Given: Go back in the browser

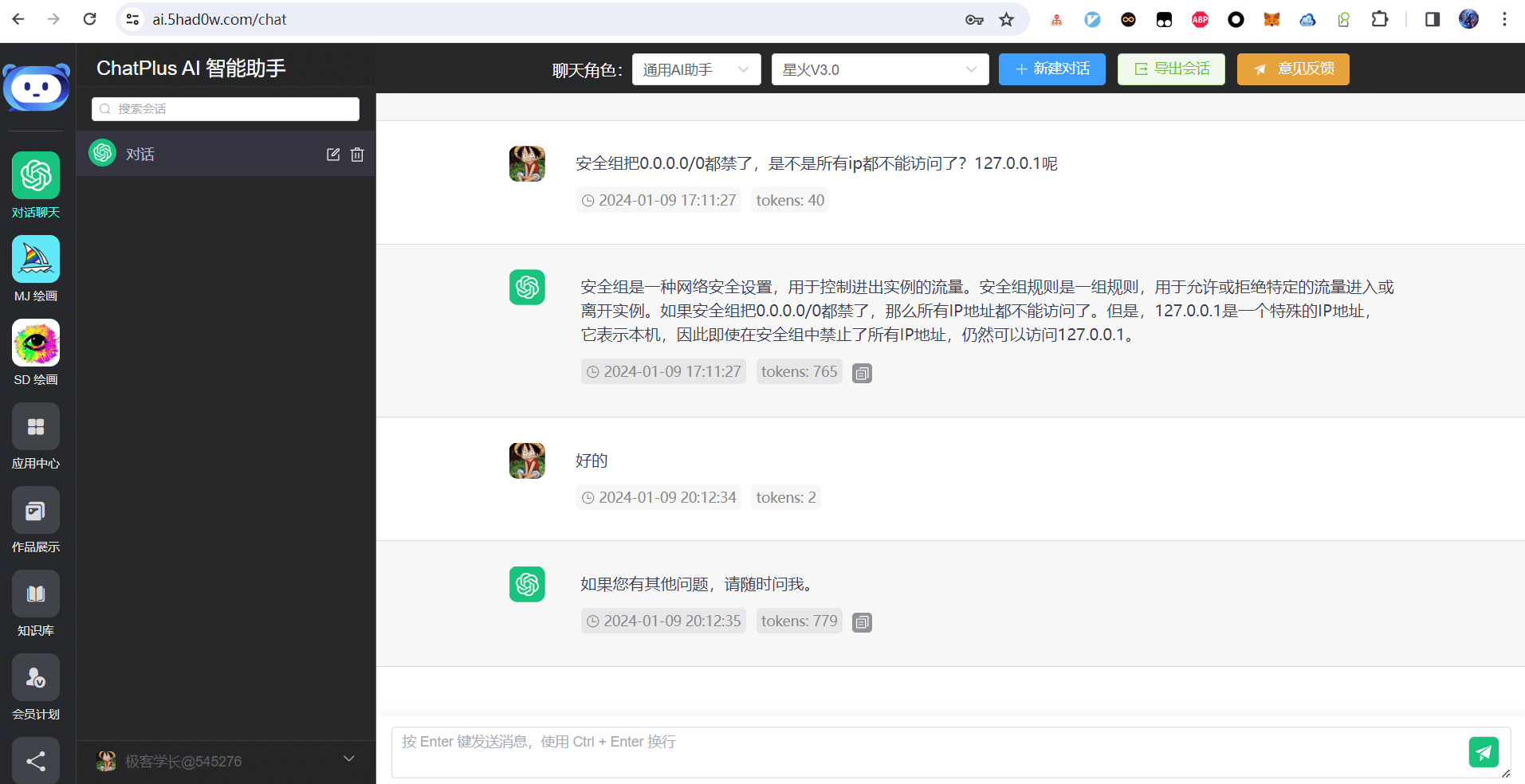Looking at the screenshot, I should pos(18,19).
